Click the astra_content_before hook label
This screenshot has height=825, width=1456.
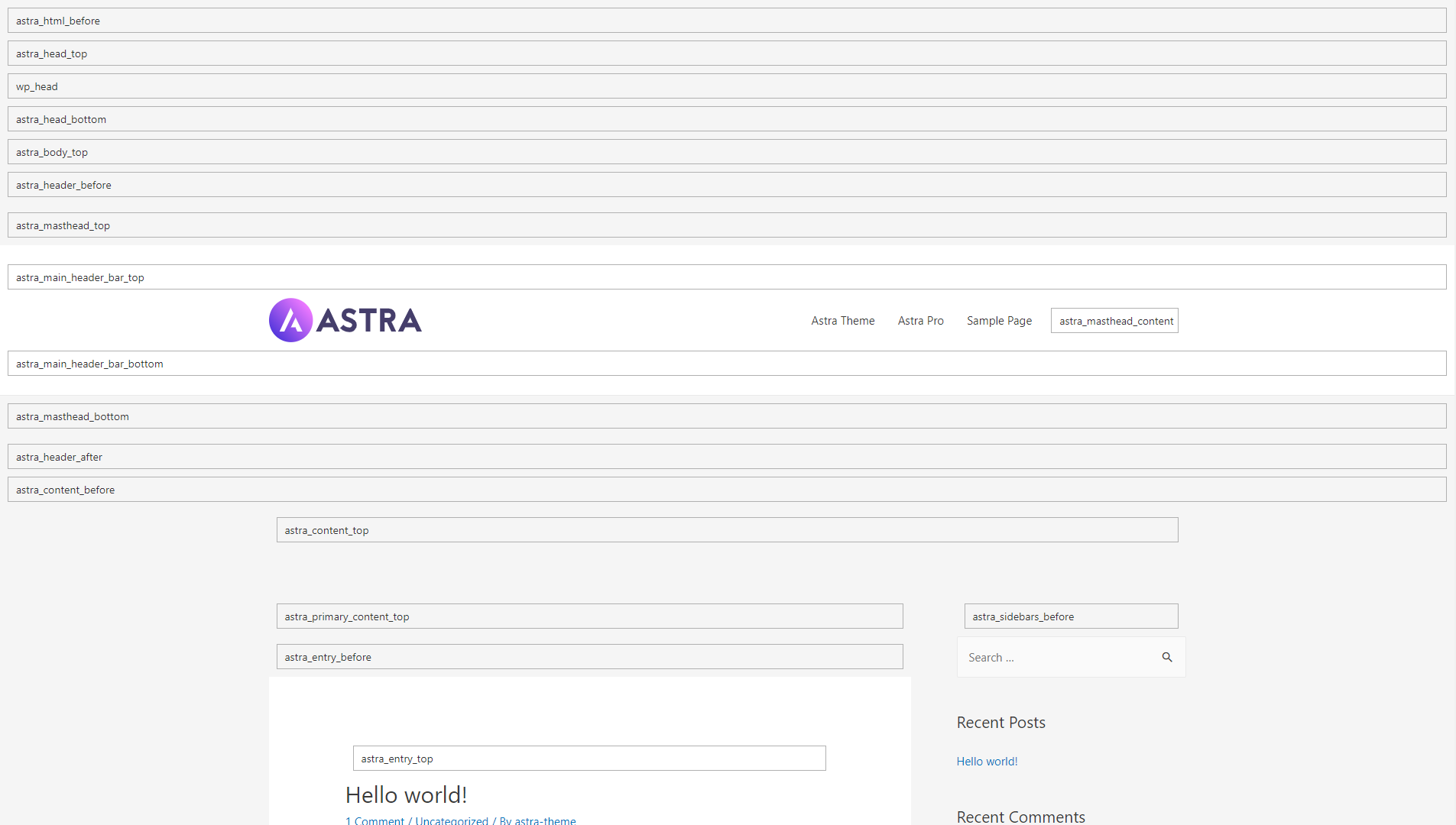(66, 490)
